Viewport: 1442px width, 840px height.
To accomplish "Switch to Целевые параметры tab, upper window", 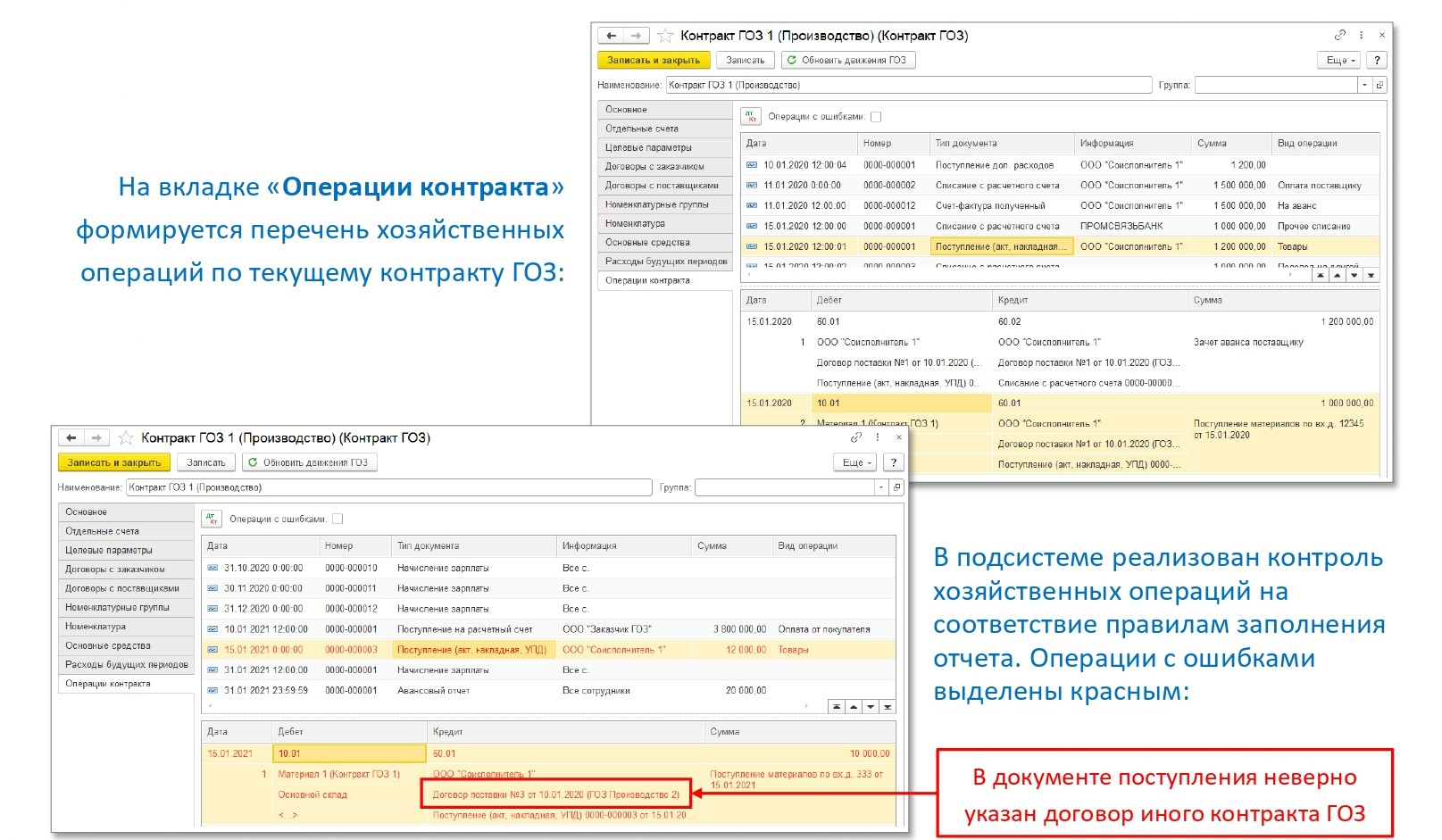I will pos(665,147).
